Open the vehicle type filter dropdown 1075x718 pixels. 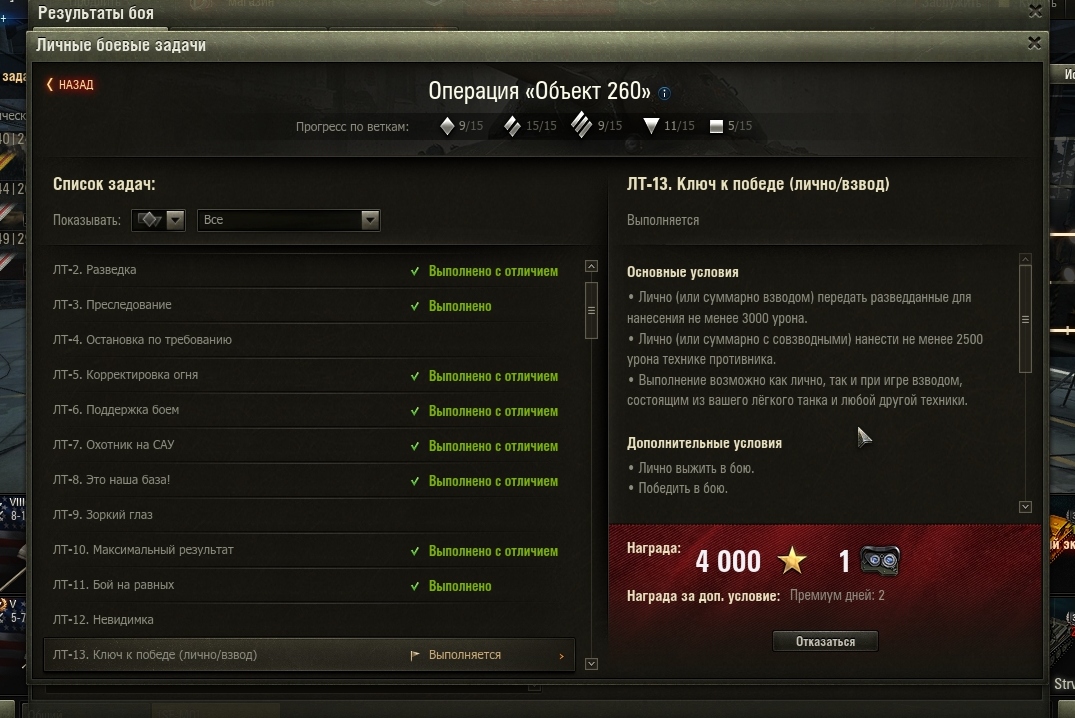pyautogui.click(x=158, y=220)
